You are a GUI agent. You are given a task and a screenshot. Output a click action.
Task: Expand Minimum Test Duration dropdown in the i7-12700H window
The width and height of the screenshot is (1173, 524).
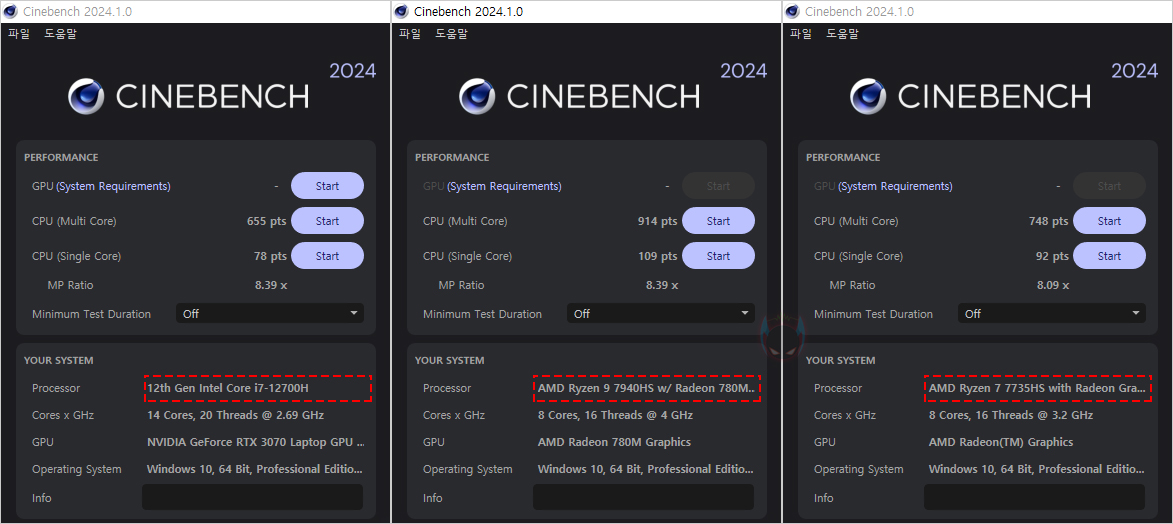[270, 314]
